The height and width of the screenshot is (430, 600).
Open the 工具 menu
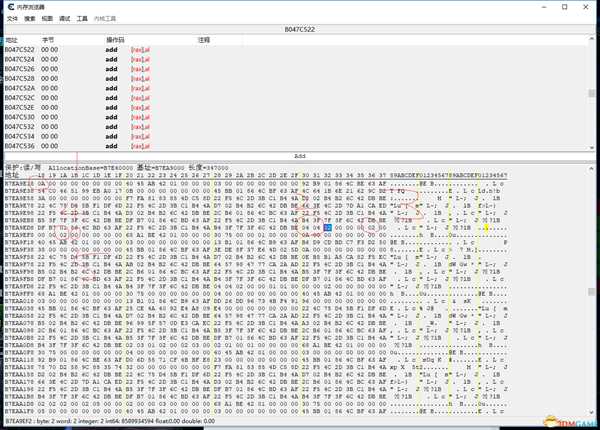[x=83, y=18]
